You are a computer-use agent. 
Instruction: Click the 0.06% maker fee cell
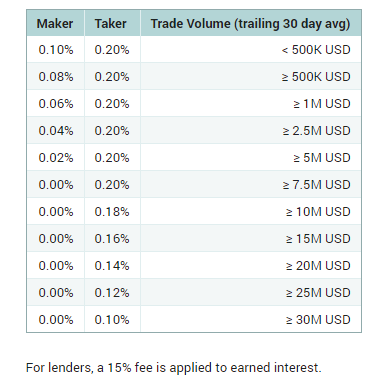pyautogui.click(x=55, y=104)
